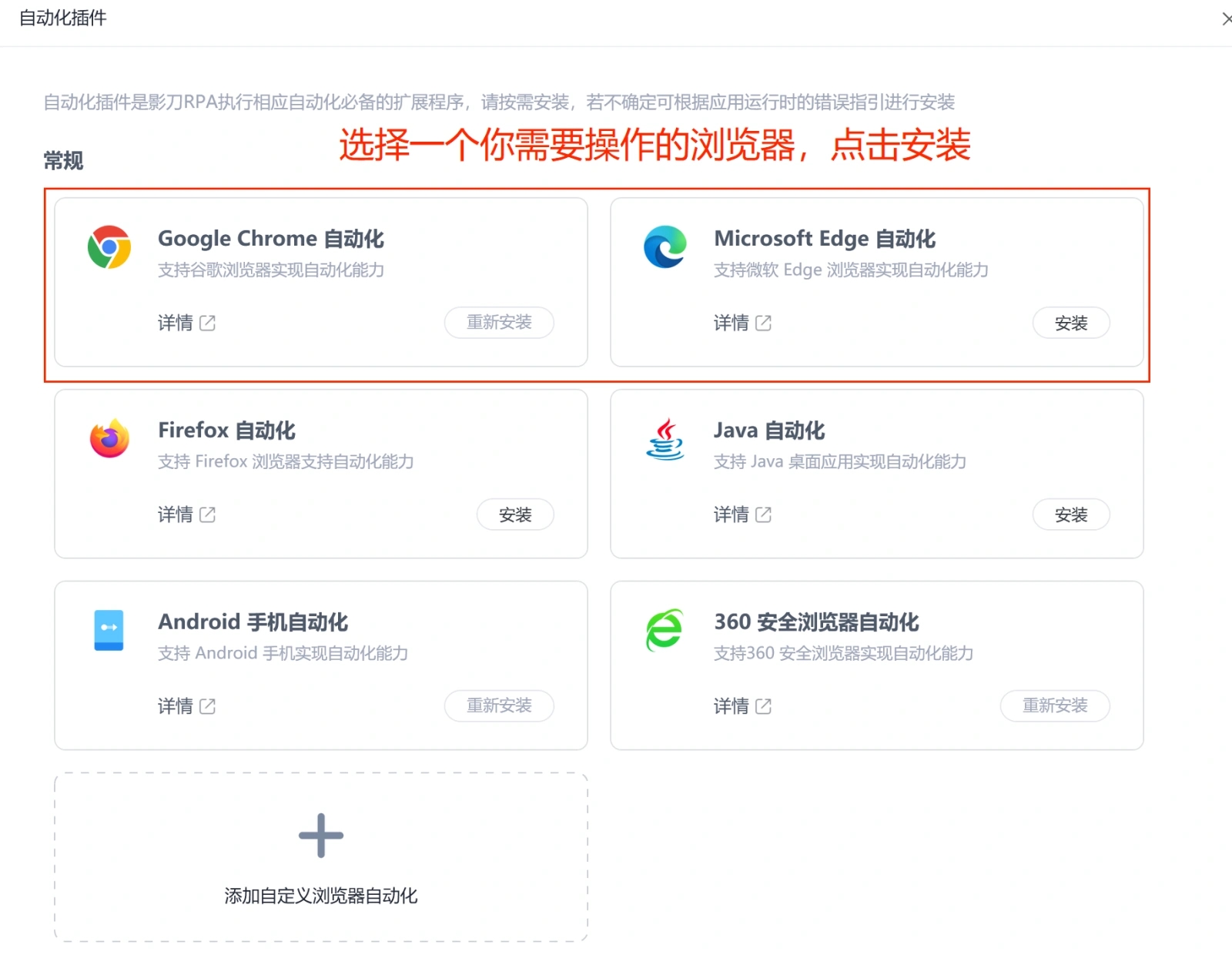Image resolution: width=1232 pixels, height=955 pixels.
Task: Click the Java 自动化 title
Action: pos(769,431)
